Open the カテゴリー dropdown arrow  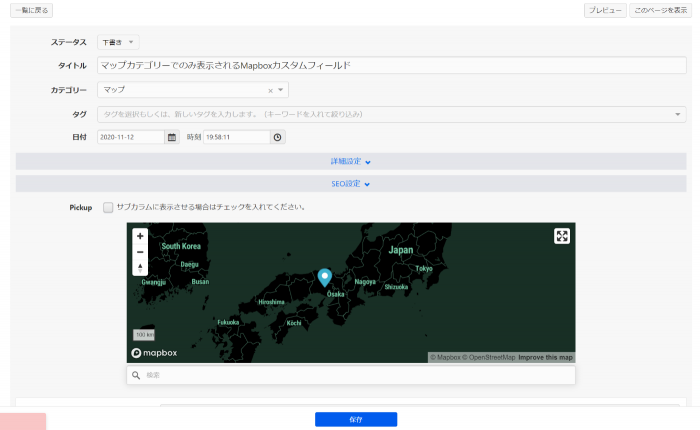pyautogui.click(x=281, y=91)
